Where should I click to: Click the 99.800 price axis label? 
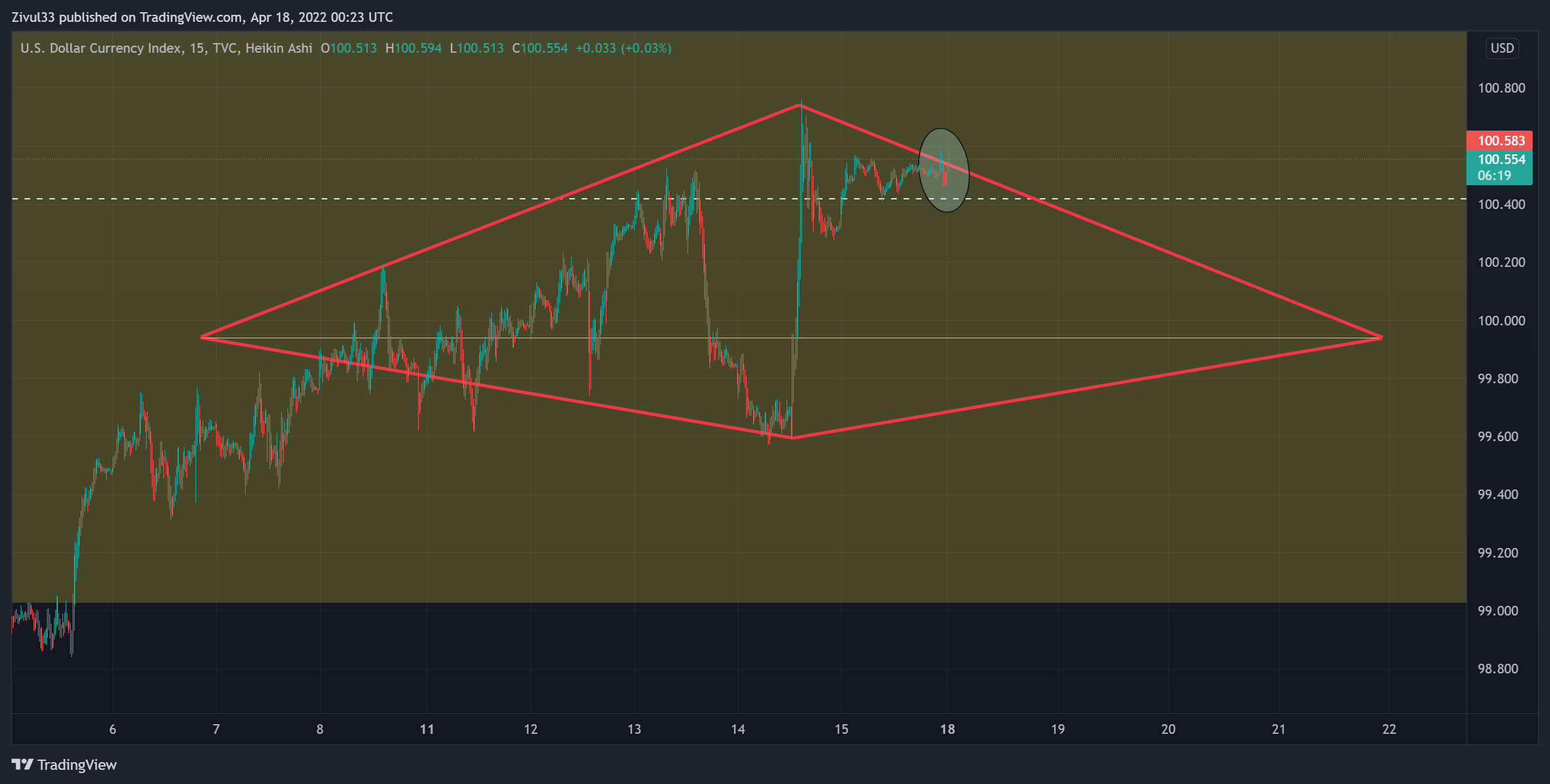1498,379
